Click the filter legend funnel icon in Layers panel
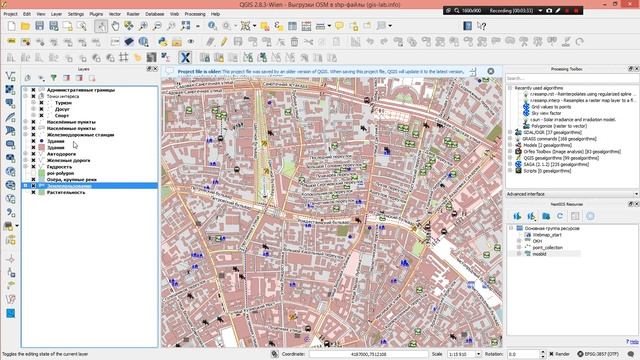The image size is (640, 360). [53, 78]
